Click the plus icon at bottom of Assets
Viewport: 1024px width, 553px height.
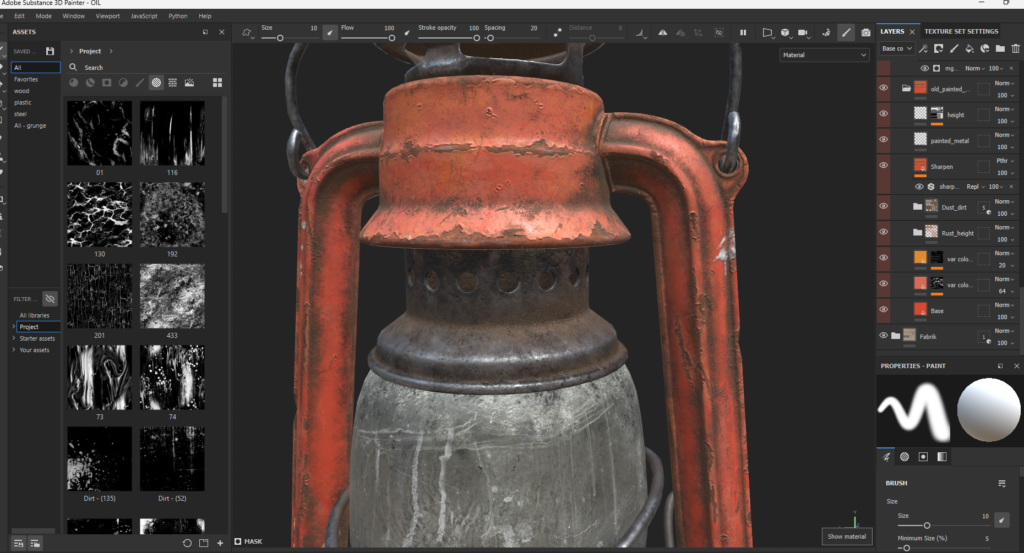point(220,543)
